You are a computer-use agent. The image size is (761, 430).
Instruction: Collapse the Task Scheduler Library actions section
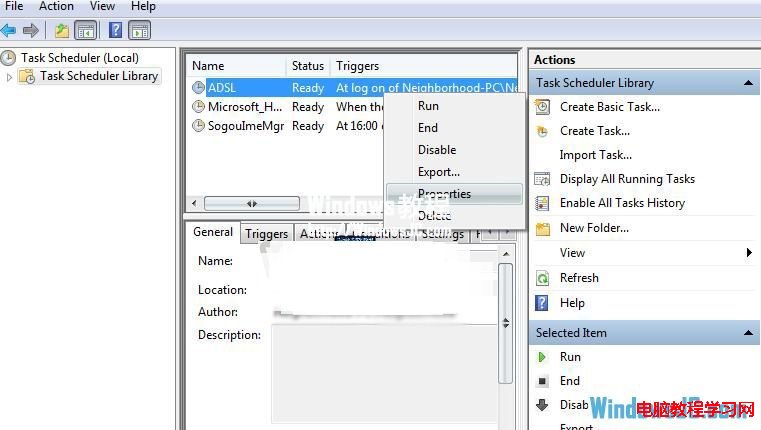point(750,83)
